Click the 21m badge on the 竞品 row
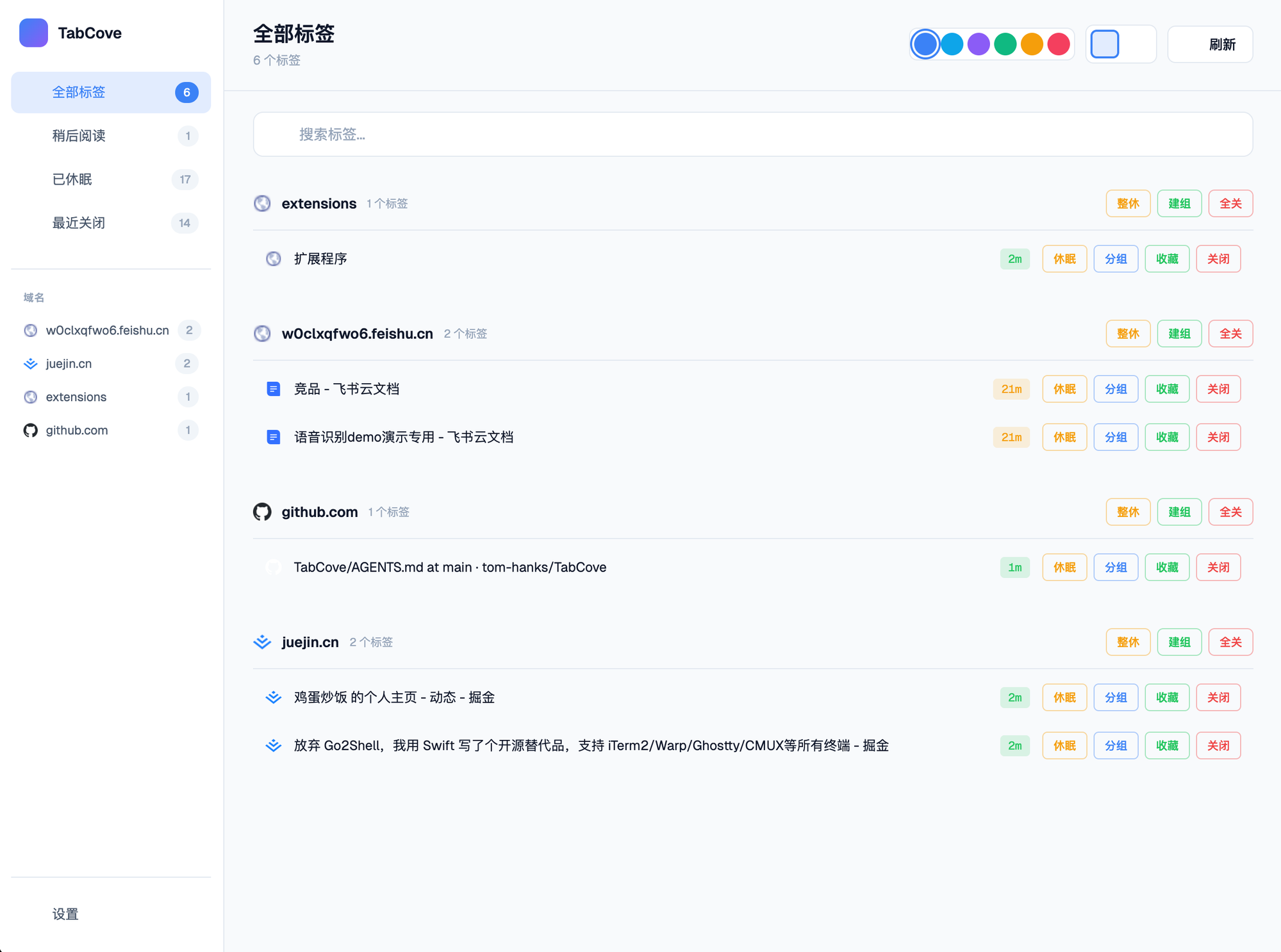This screenshot has width=1281, height=952. [1011, 389]
